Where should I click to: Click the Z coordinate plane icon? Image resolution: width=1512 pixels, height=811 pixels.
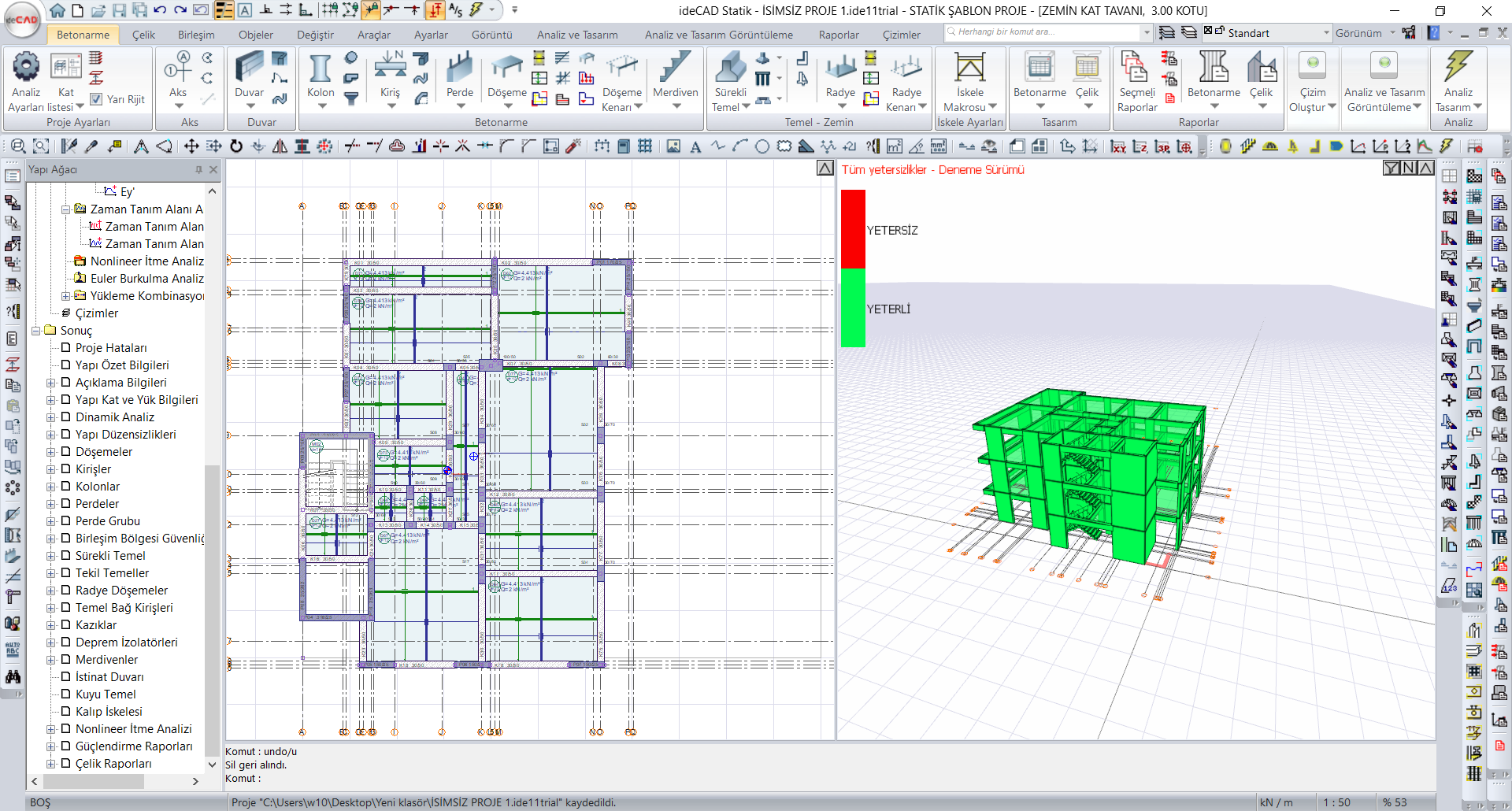tap(1140, 146)
